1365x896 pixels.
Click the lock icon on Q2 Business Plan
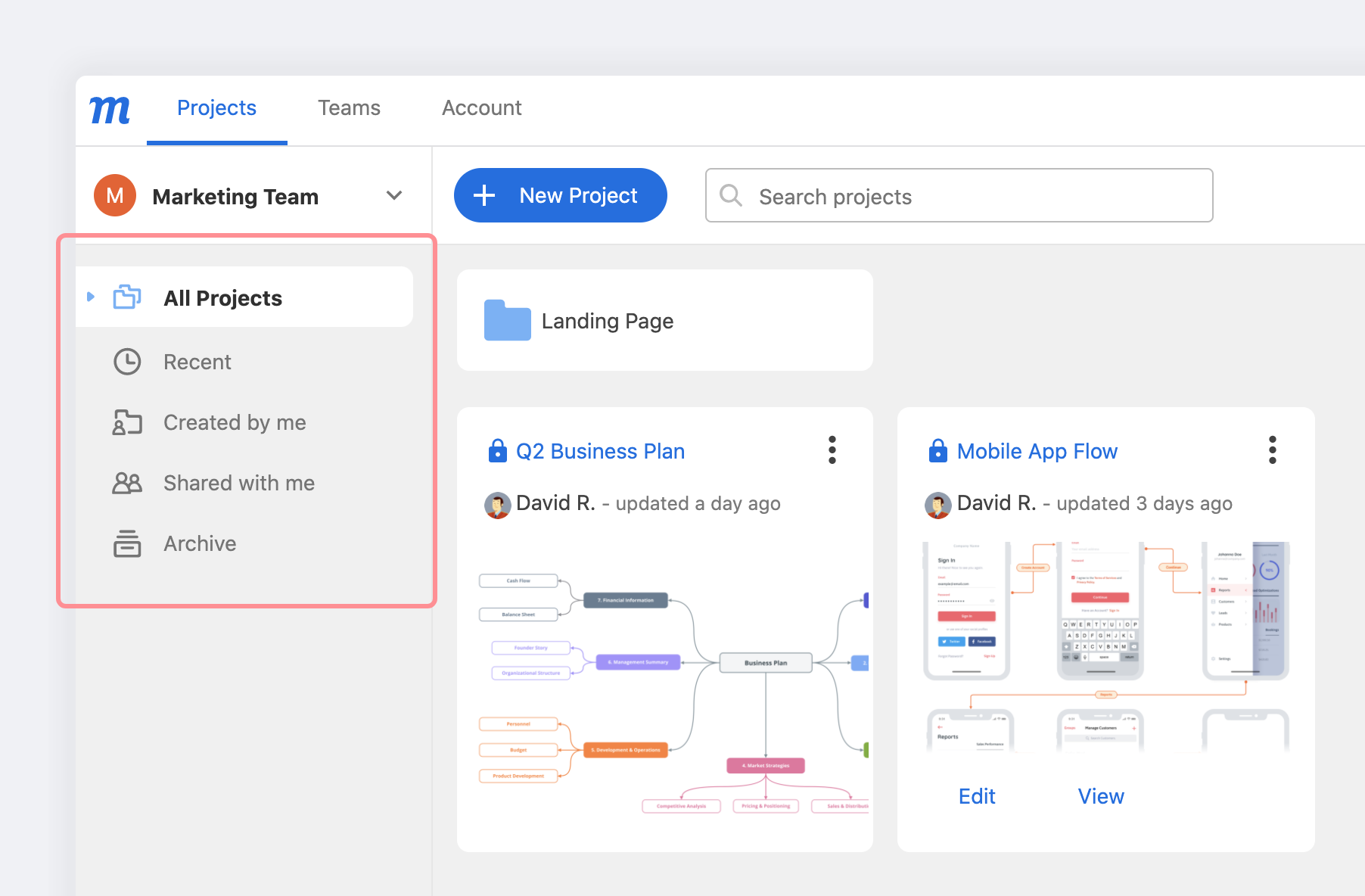(497, 450)
